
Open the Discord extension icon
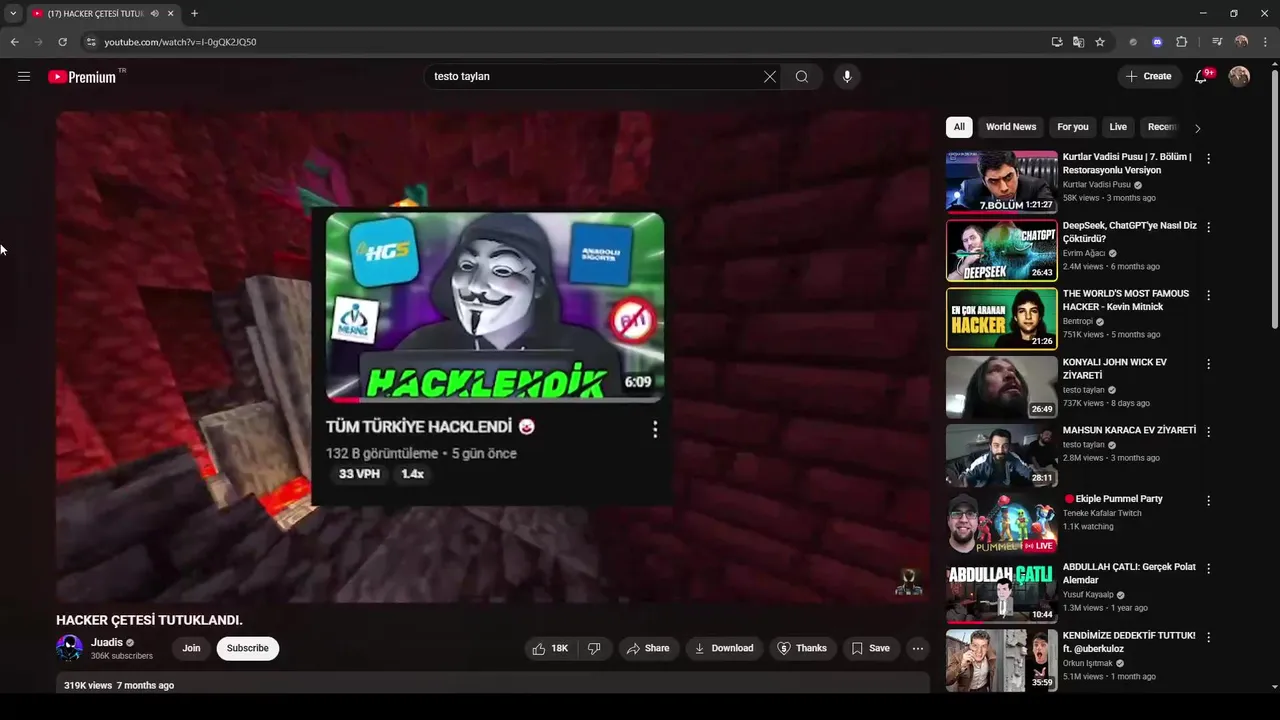1157,42
